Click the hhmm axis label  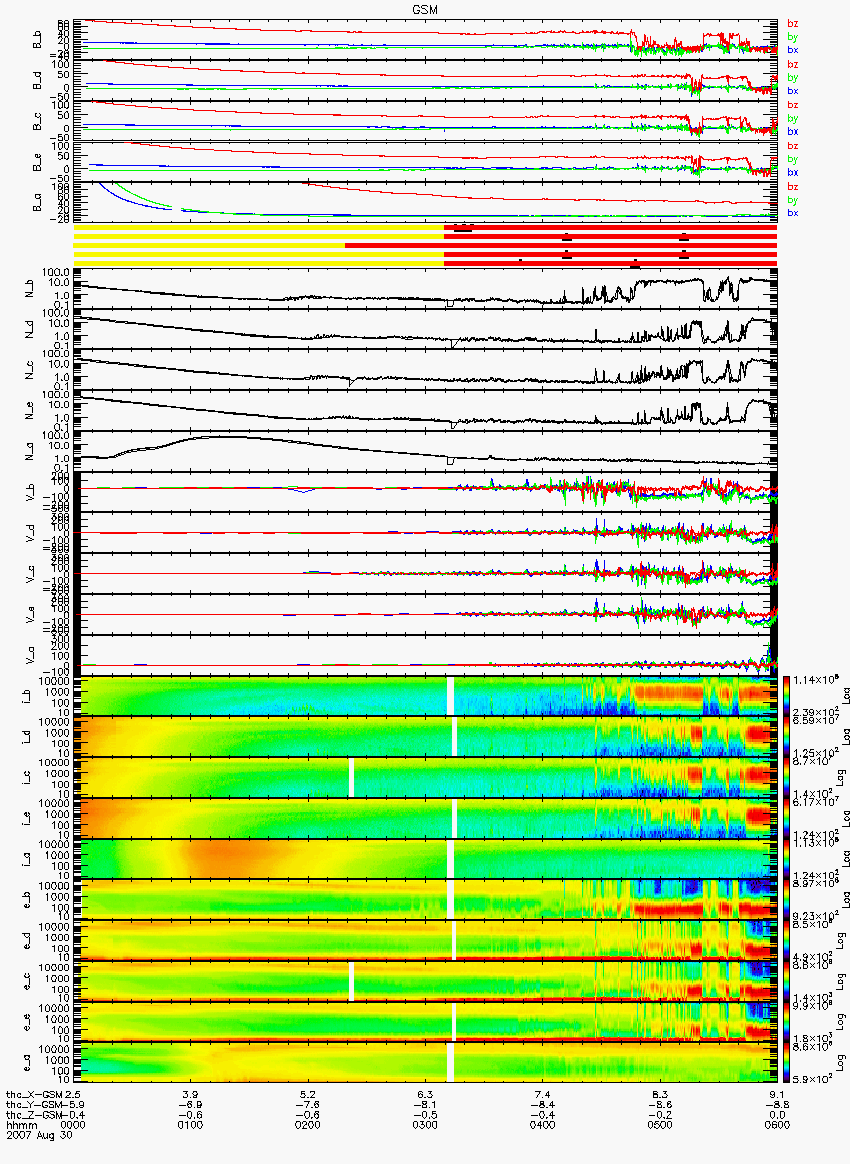20,1125
